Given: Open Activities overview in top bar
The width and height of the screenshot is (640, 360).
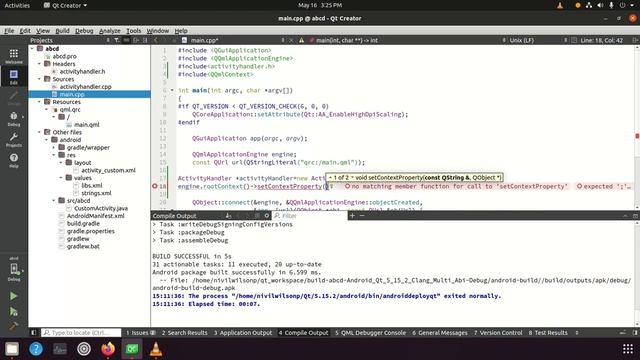Looking at the screenshot, I should point(17,5).
